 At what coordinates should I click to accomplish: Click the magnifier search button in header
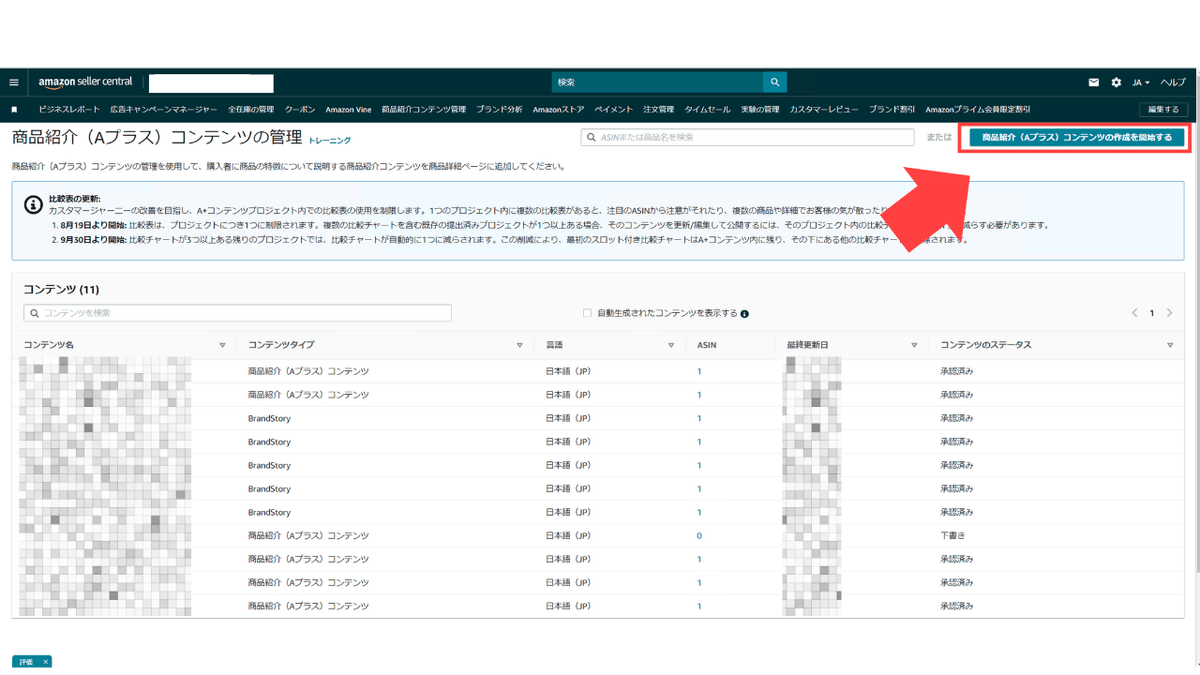(775, 82)
